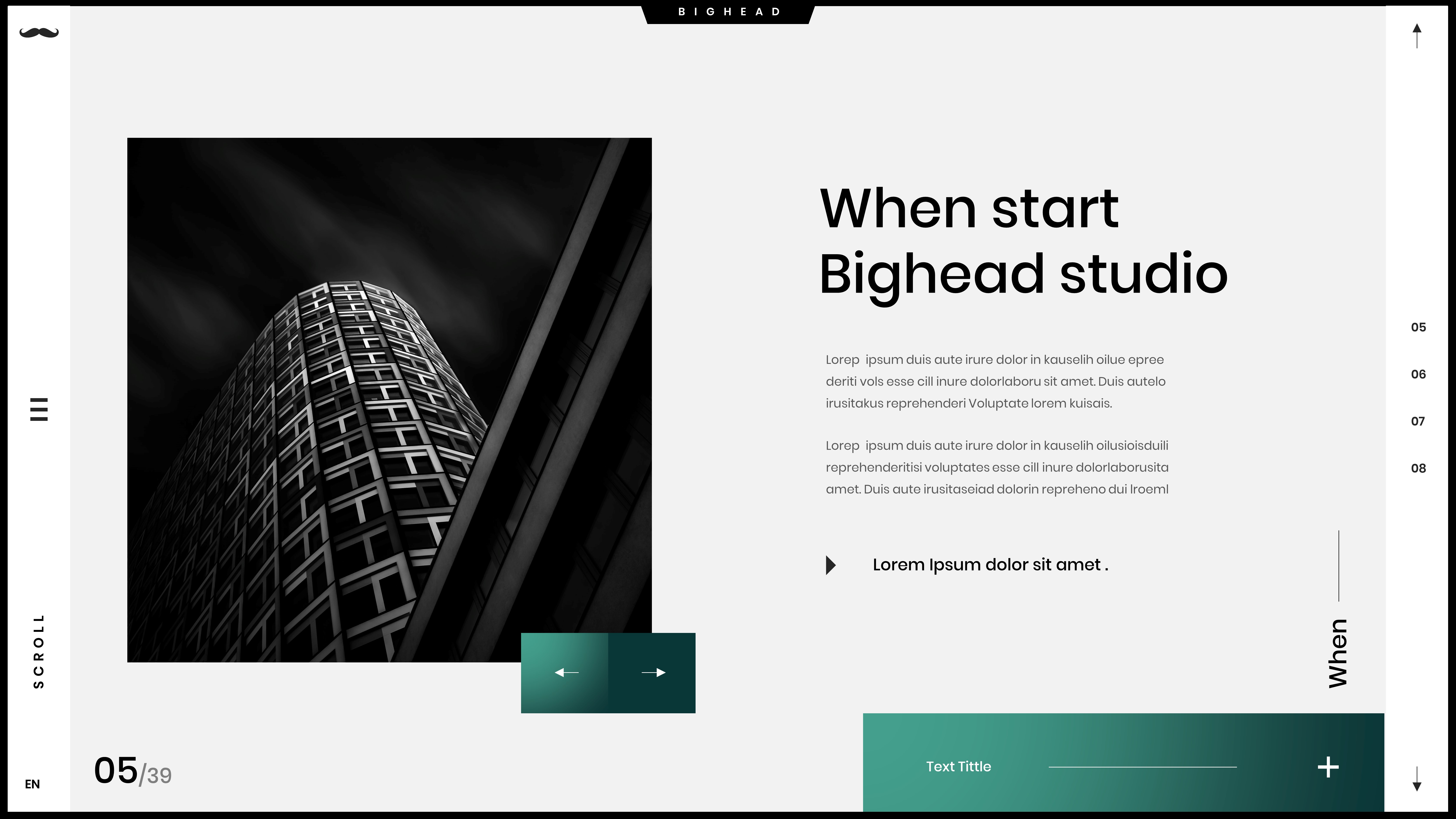The width and height of the screenshot is (1456, 819).
Task: Click the triangle beside Lorem Ipsum
Action: tap(830, 565)
